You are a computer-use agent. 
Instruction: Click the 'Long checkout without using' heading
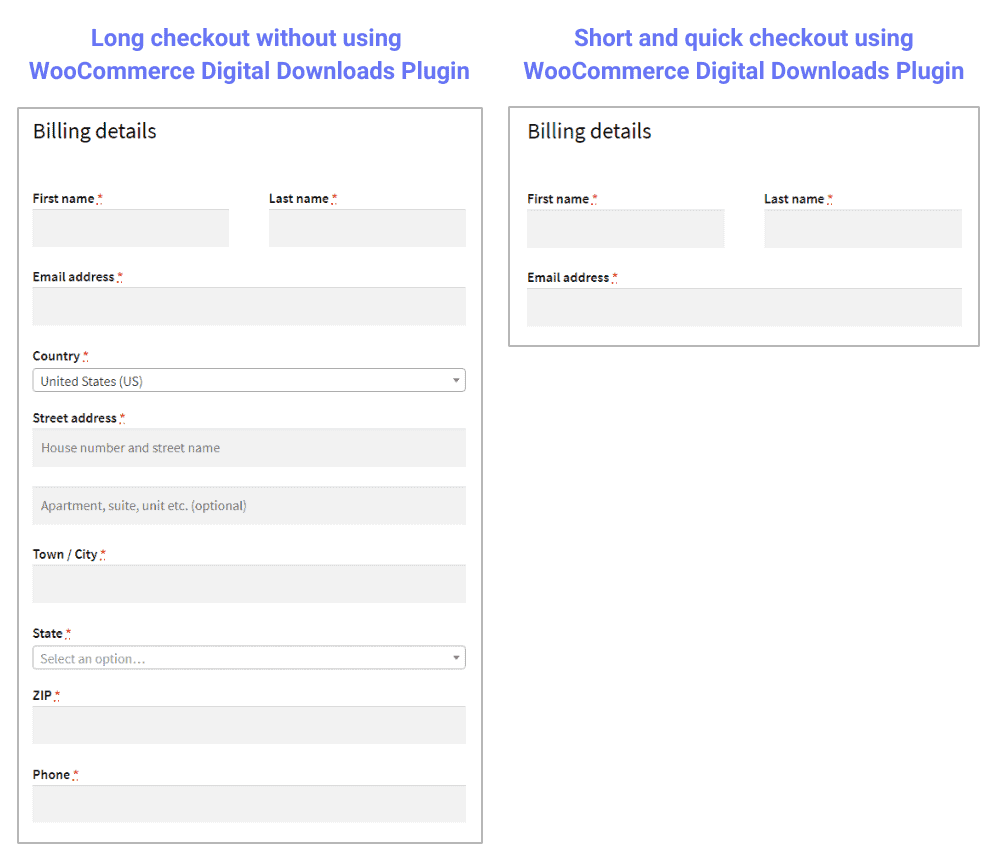[246, 38]
